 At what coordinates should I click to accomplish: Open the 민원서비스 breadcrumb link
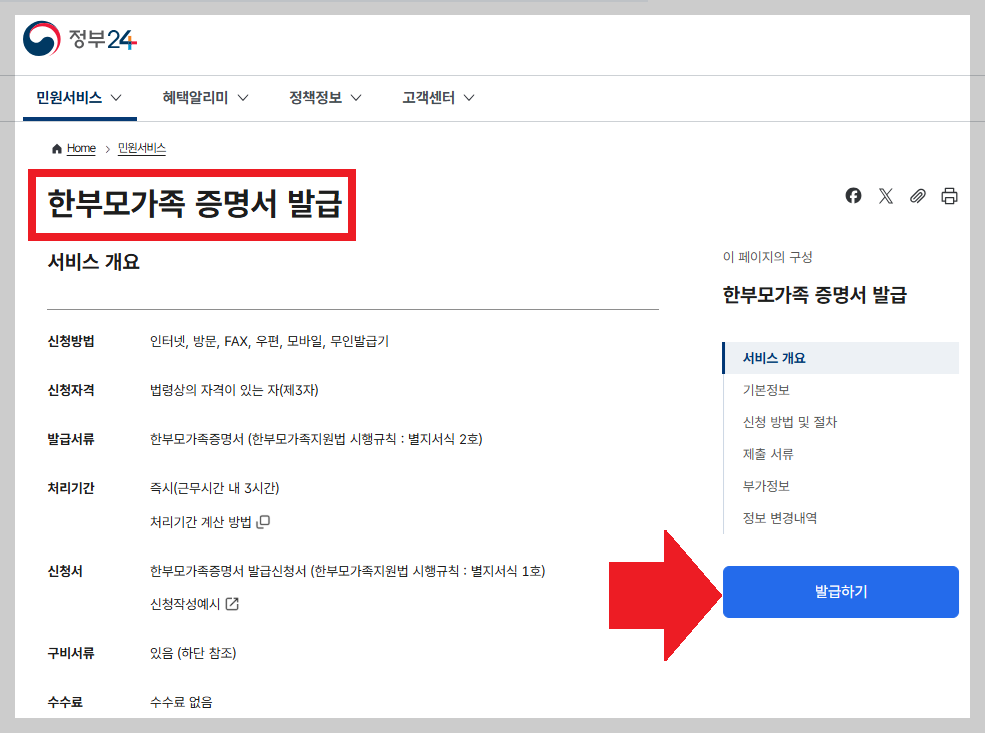(x=140, y=148)
